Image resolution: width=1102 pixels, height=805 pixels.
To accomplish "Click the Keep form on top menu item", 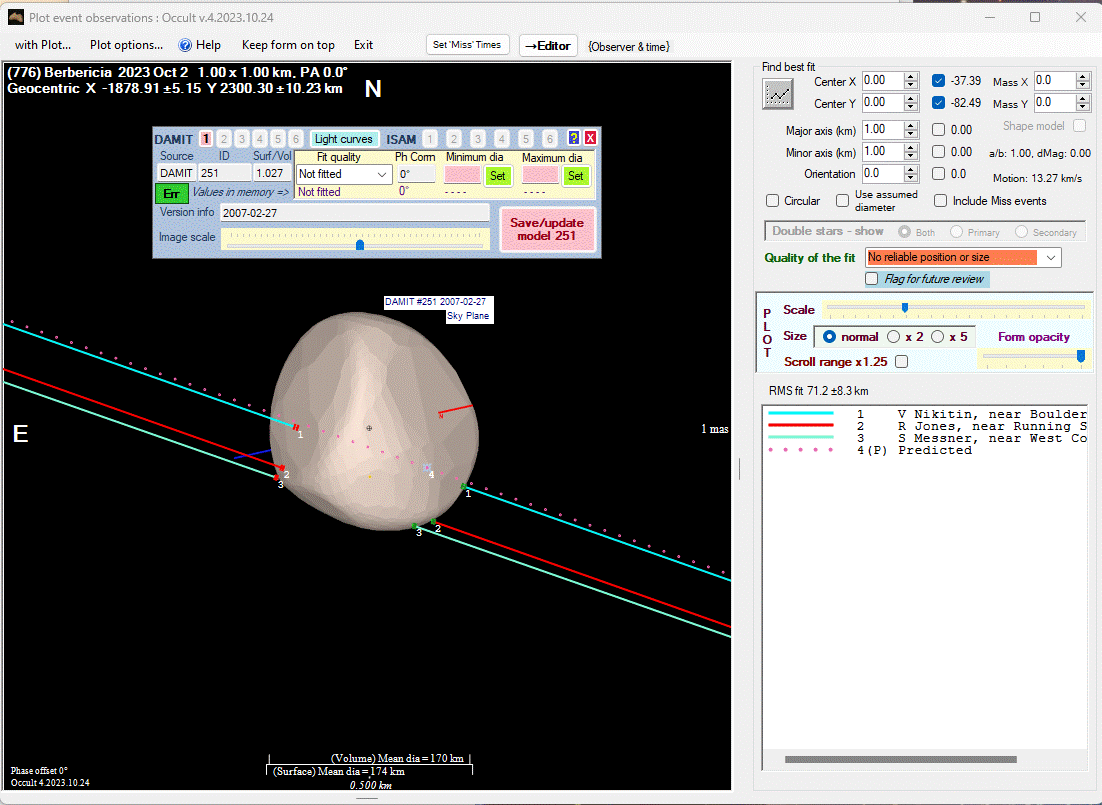I will point(288,45).
